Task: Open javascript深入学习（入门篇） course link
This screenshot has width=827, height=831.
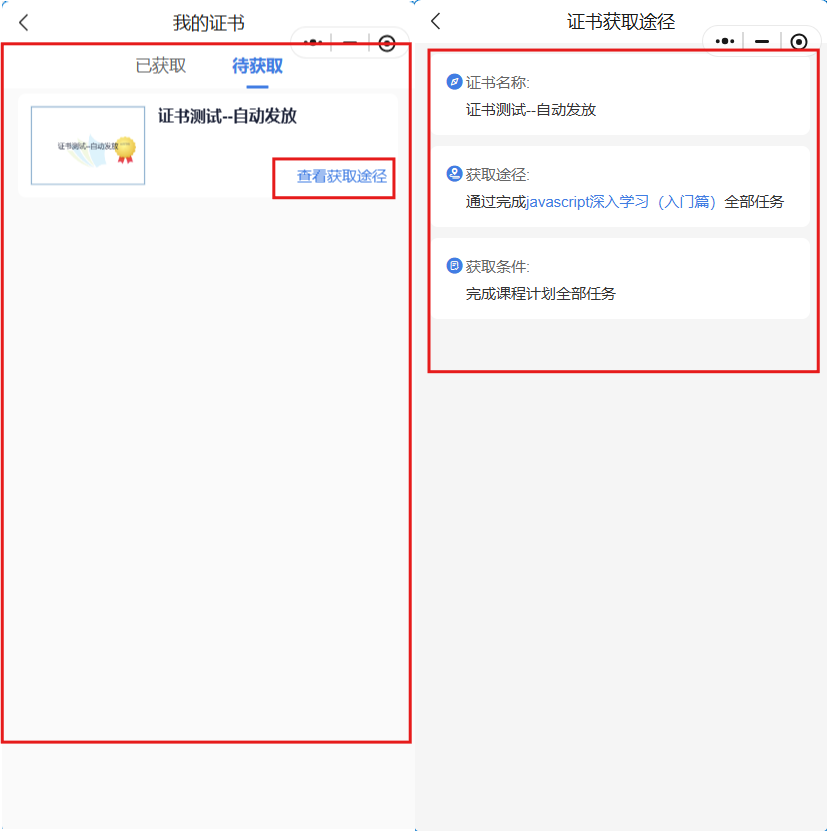Action: pos(621,202)
